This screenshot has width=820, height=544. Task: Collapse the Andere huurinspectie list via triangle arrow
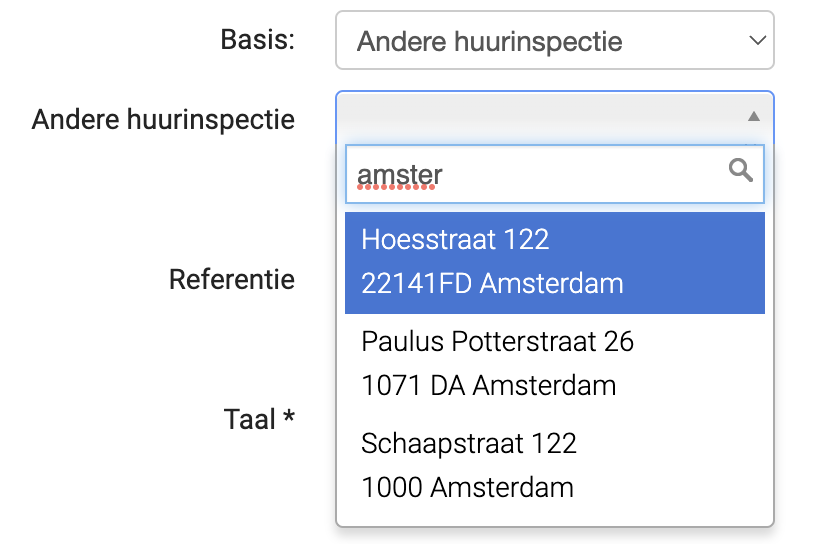point(754,117)
